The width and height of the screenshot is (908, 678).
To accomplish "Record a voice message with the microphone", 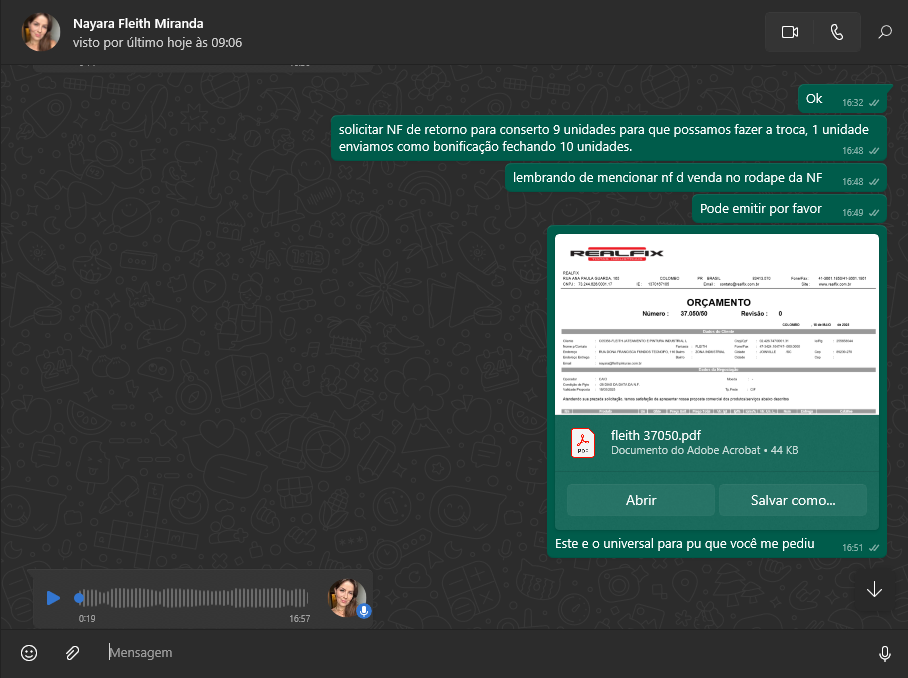I will [884, 653].
